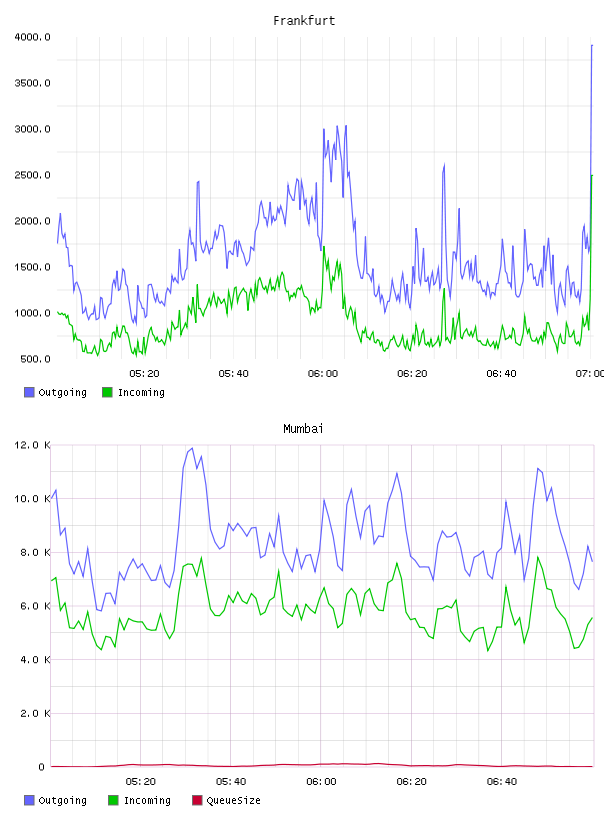
Task: Click the 06:40 time label in Mumbai chart
Action: [x=502, y=782]
